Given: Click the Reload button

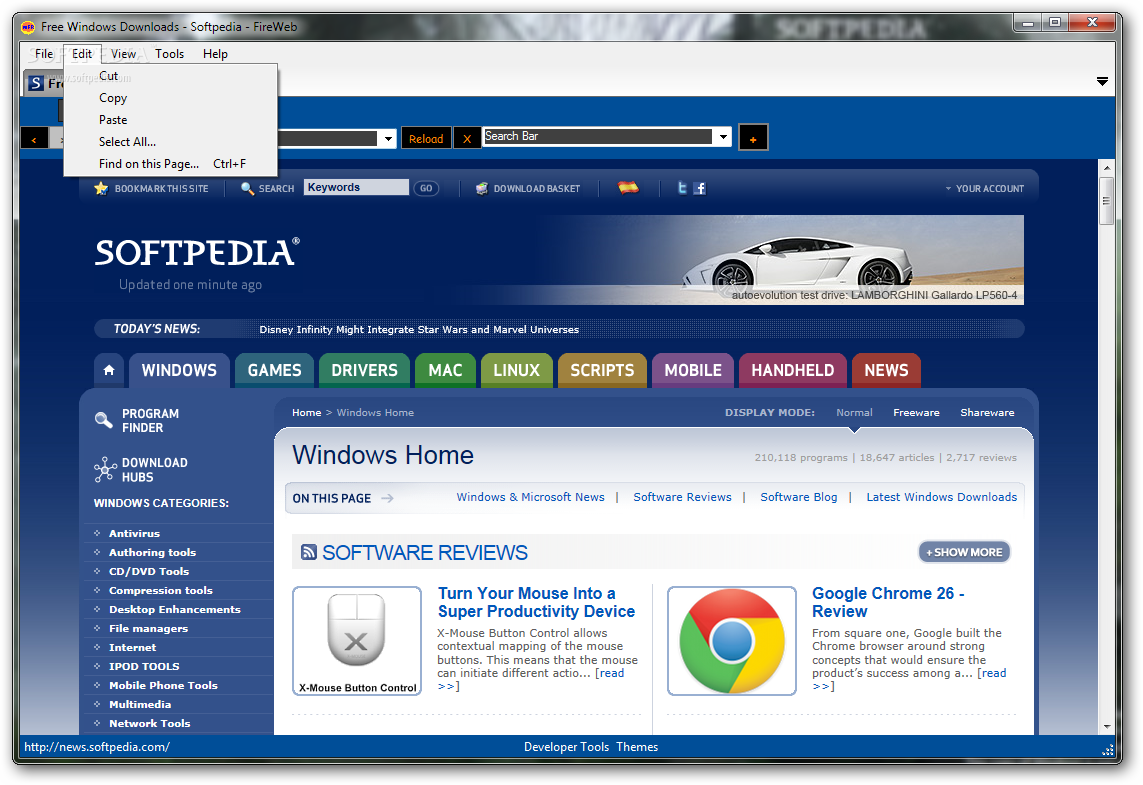Looking at the screenshot, I should coord(426,138).
